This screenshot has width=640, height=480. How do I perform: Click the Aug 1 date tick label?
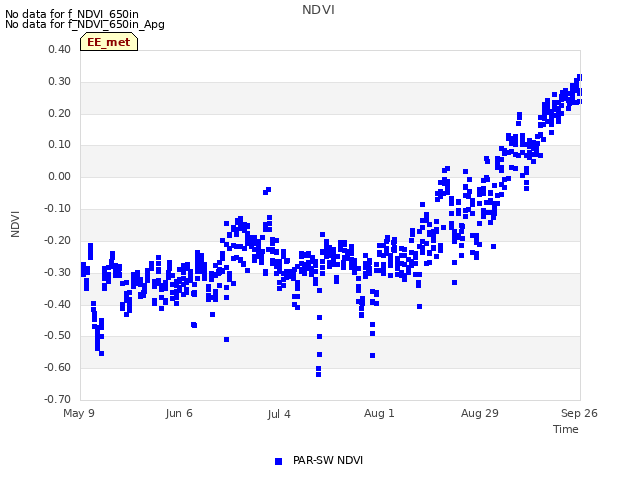click(x=379, y=413)
